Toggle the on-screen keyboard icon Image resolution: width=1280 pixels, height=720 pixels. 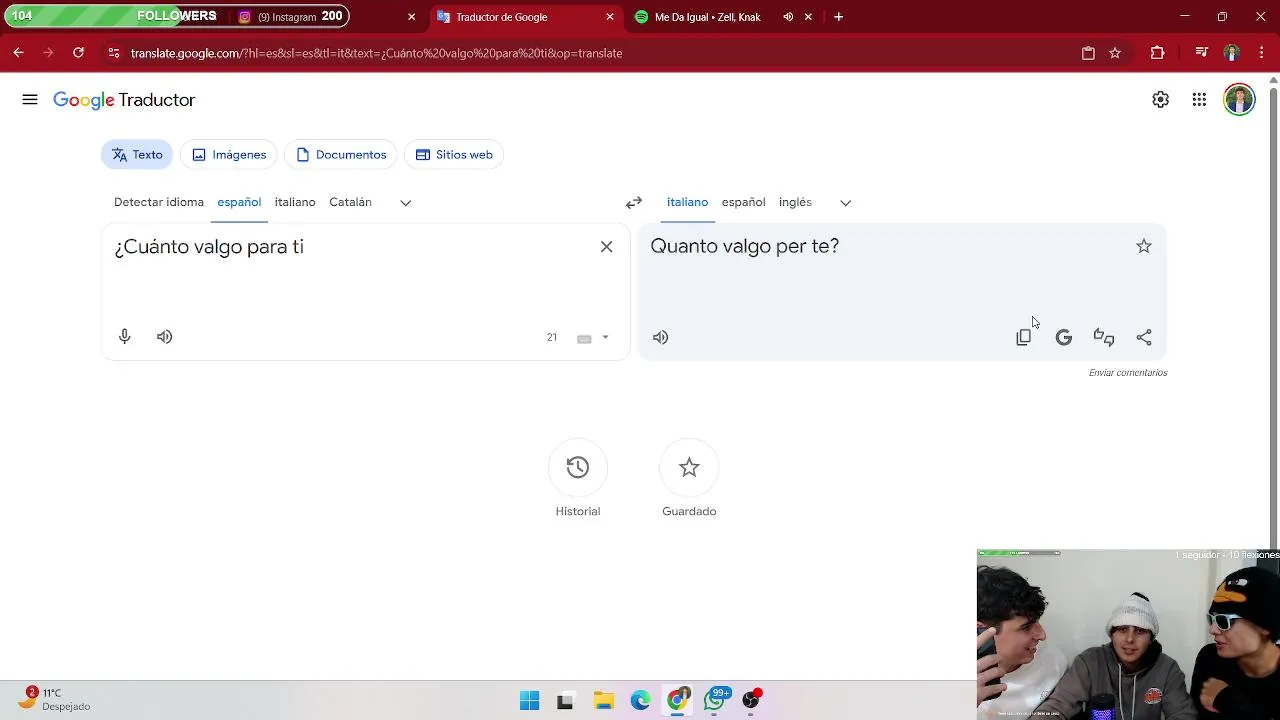[x=584, y=338]
